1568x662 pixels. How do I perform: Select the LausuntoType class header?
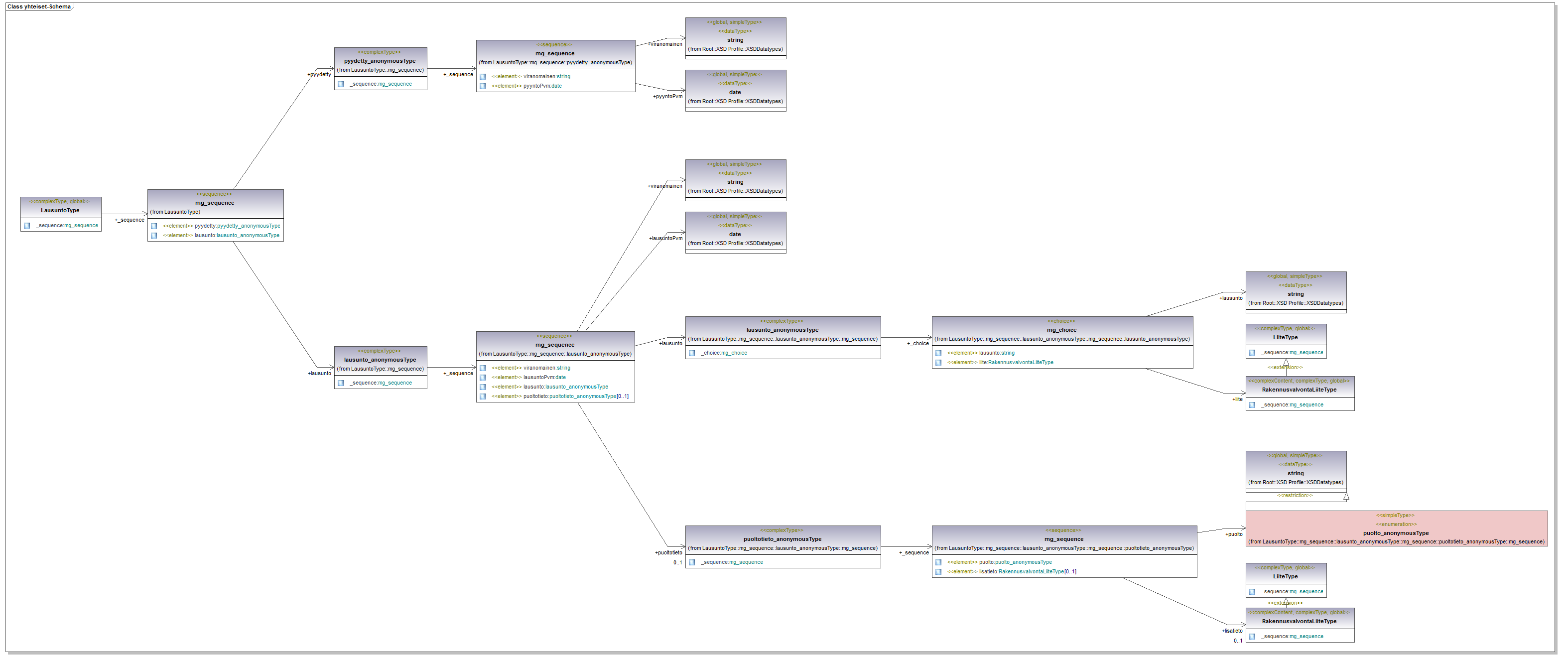pyautogui.click(x=60, y=211)
